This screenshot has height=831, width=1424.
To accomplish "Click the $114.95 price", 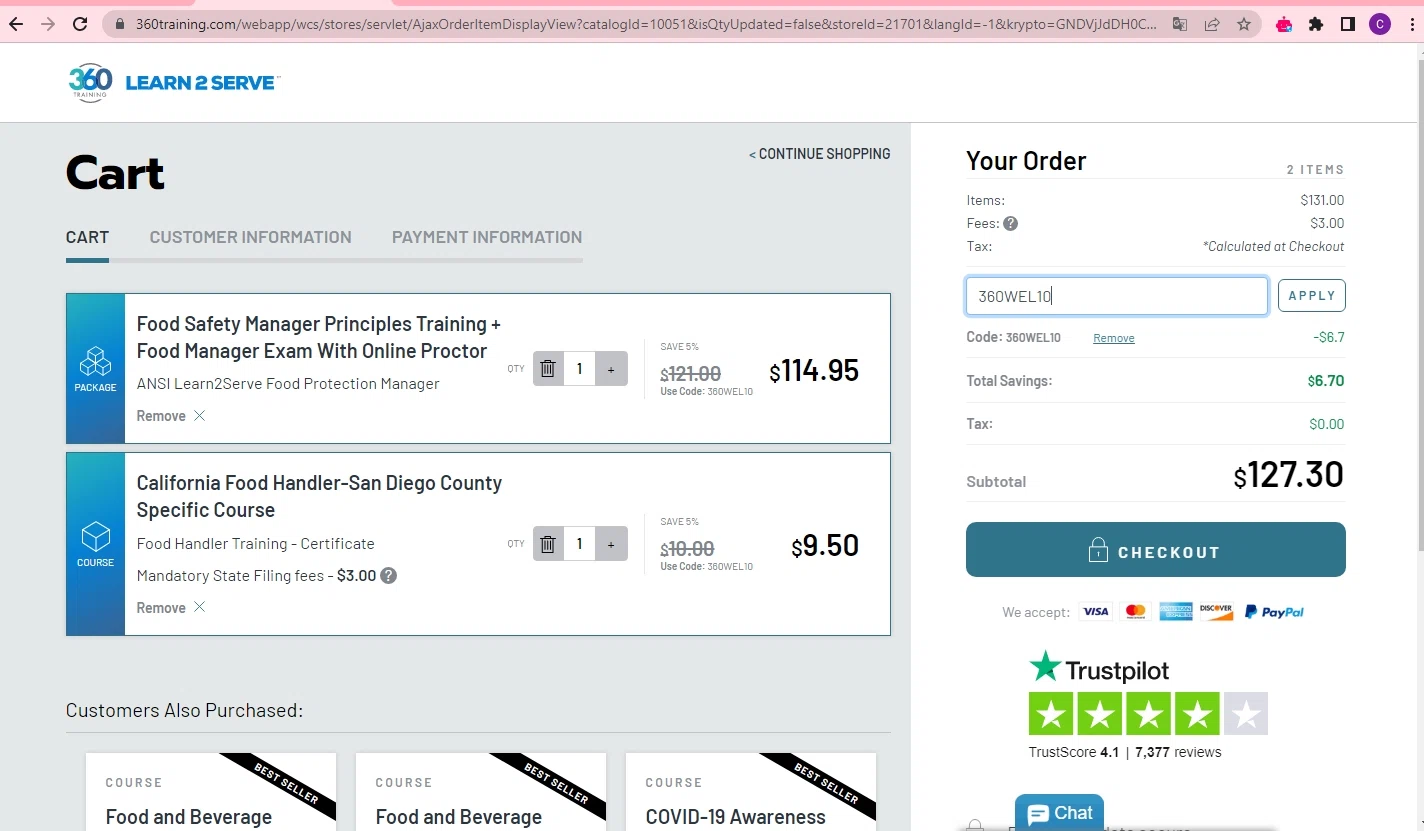I will (x=814, y=371).
